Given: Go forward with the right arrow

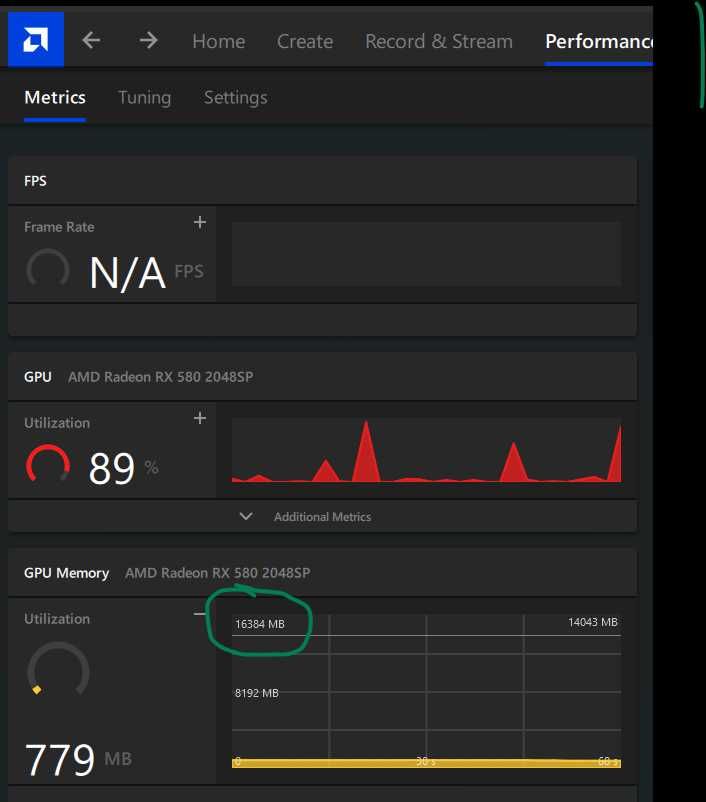Looking at the screenshot, I should pyautogui.click(x=149, y=40).
